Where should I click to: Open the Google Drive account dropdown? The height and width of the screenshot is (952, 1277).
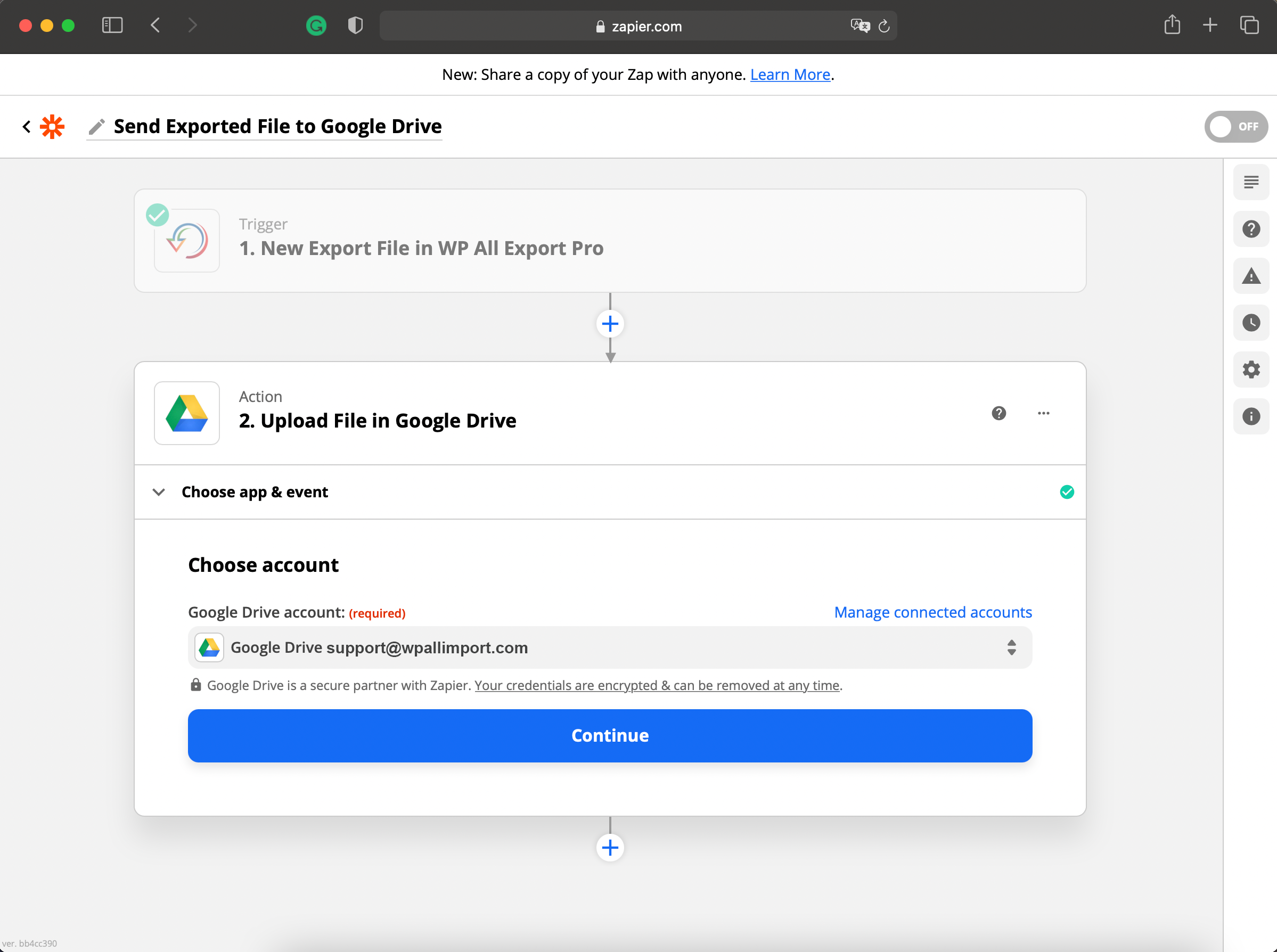click(x=610, y=648)
